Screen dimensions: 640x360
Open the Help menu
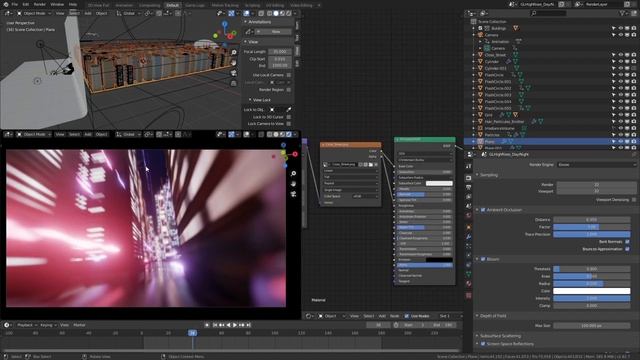point(73,4)
